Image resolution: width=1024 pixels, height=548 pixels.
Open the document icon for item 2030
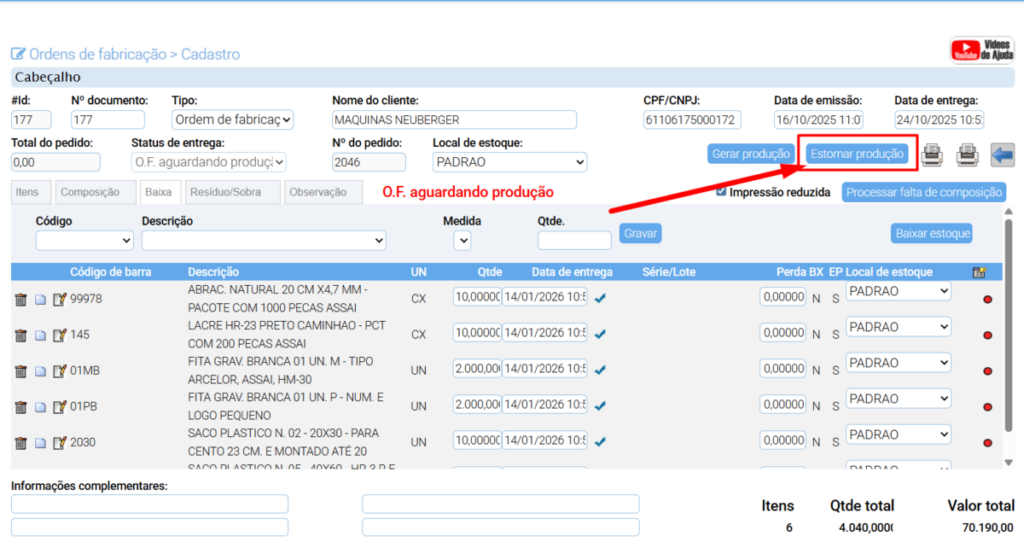pos(40,443)
